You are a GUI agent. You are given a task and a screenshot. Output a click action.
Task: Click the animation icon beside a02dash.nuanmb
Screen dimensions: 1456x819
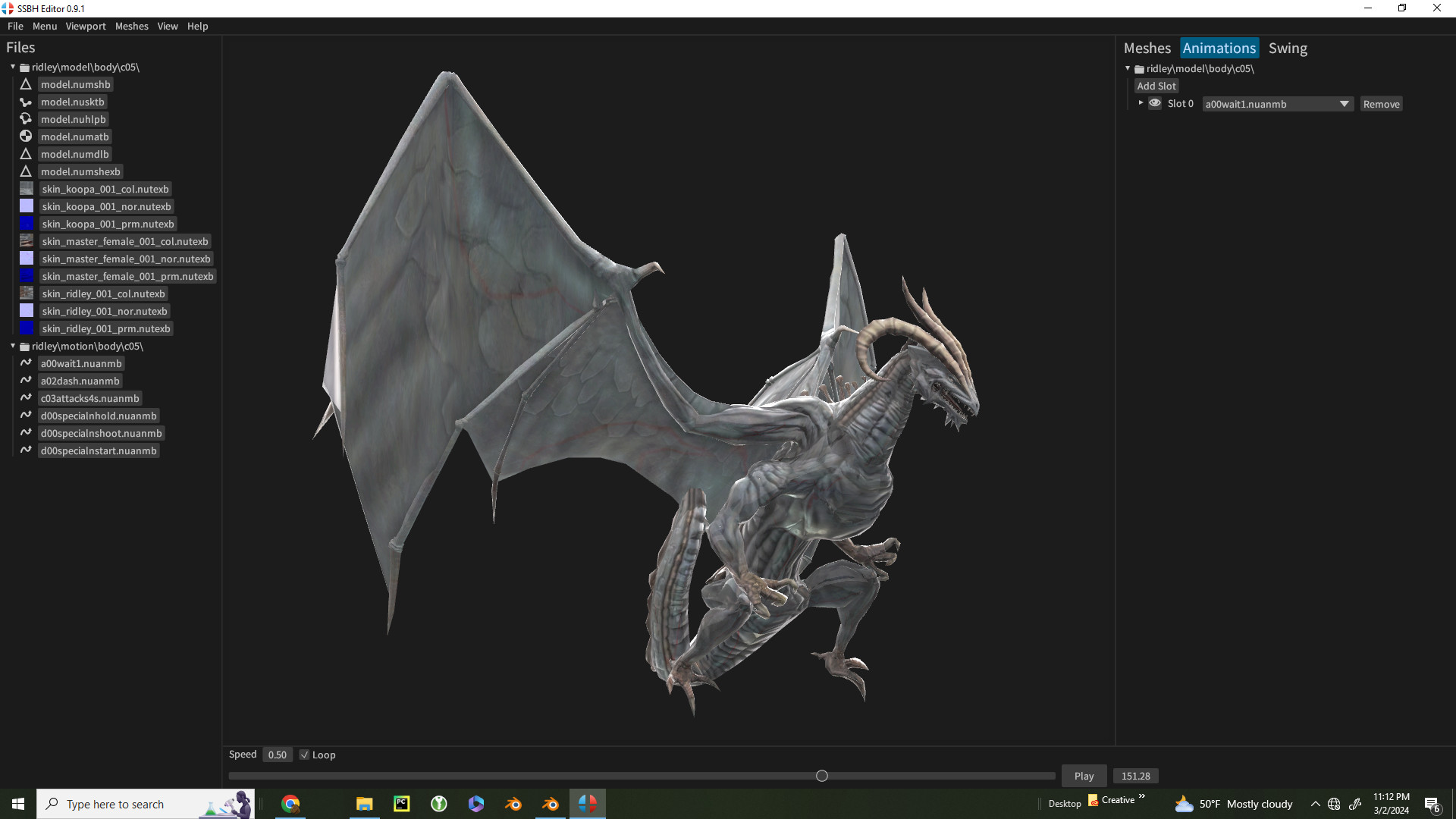coord(25,380)
